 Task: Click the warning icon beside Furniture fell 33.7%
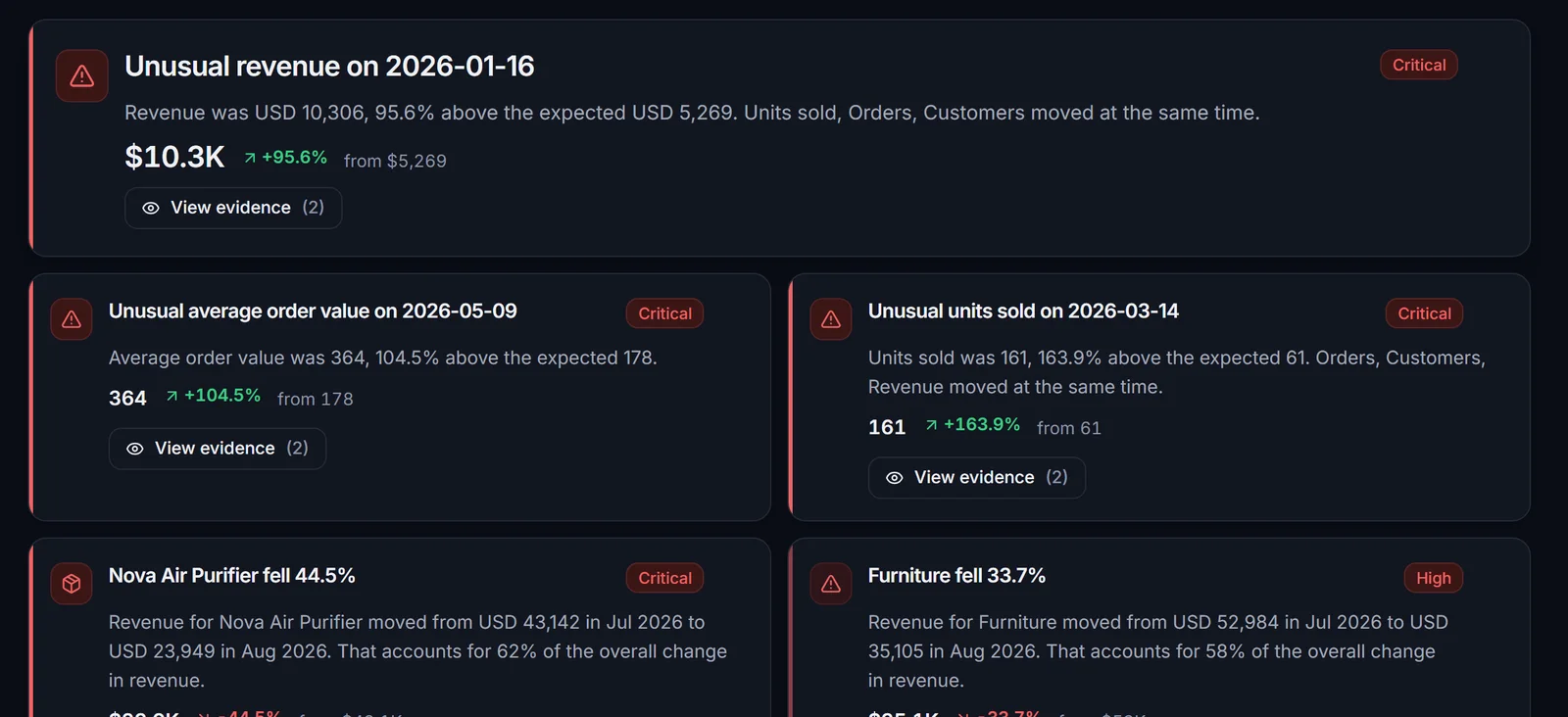[x=831, y=584]
